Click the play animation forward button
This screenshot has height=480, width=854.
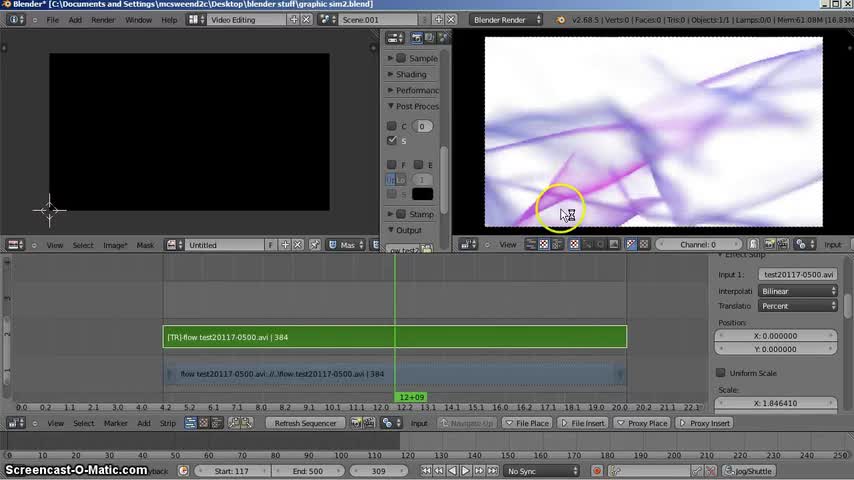click(466, 471)
